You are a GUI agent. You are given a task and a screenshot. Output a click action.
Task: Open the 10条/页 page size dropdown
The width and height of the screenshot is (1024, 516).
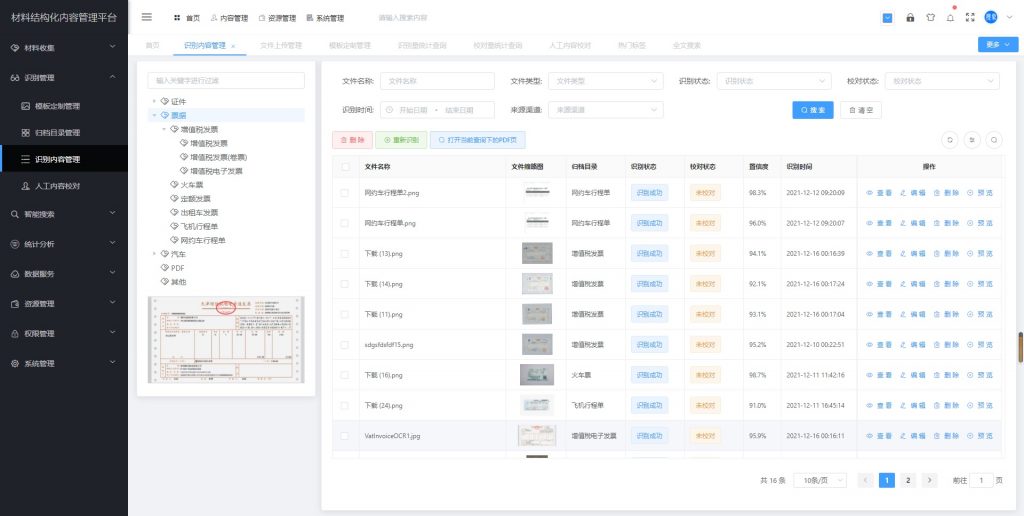[820, 480]
